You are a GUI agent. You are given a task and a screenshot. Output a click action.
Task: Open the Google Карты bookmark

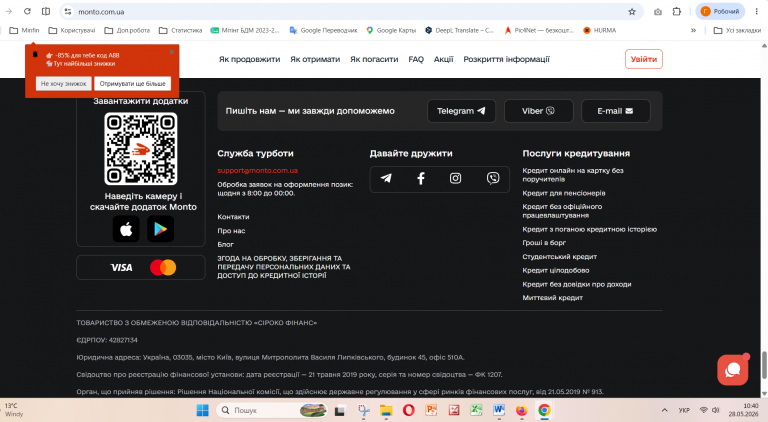pos(391,30)
